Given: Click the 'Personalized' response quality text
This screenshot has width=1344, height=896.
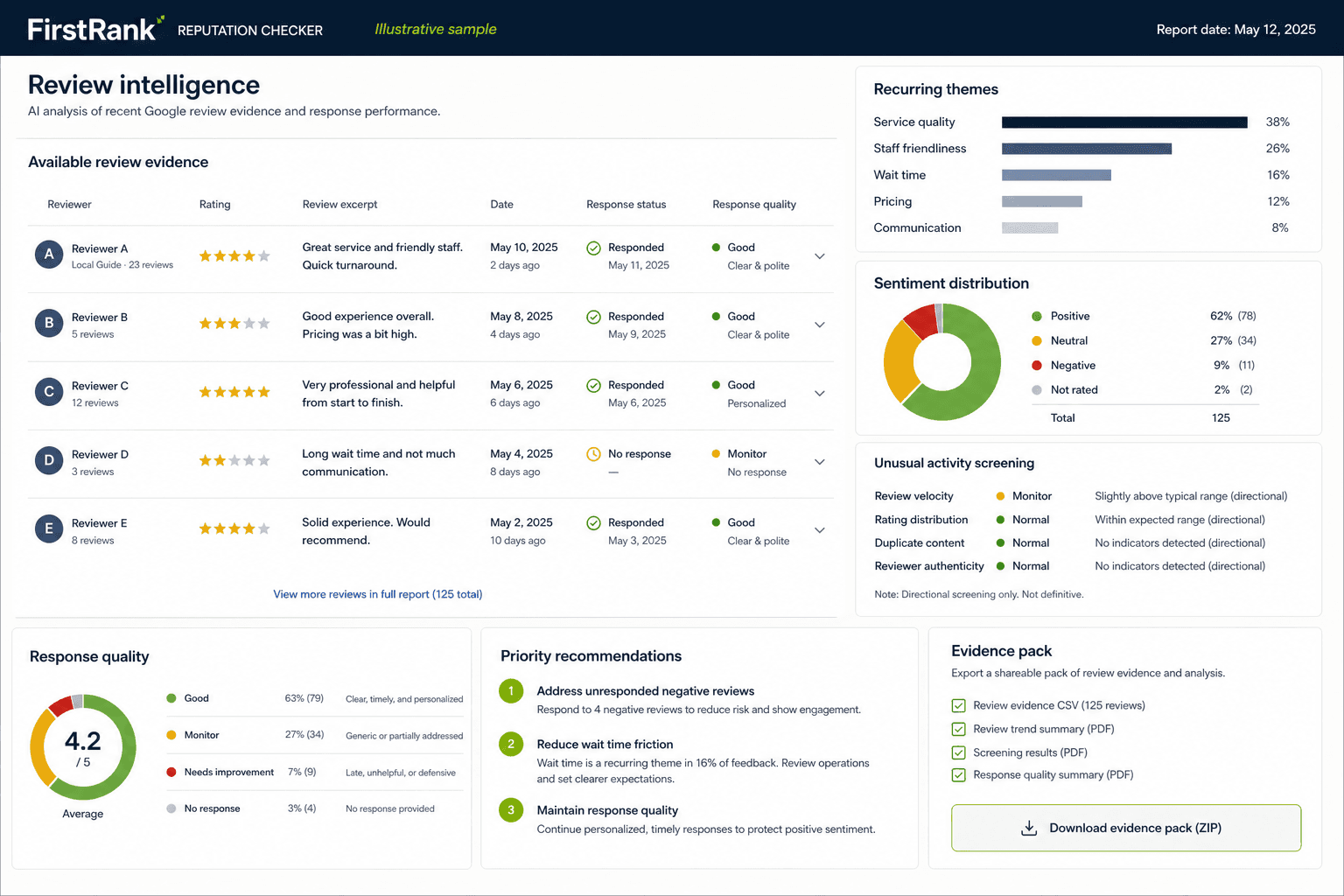Looking at the screenshot, I should [x=757, y=403].
